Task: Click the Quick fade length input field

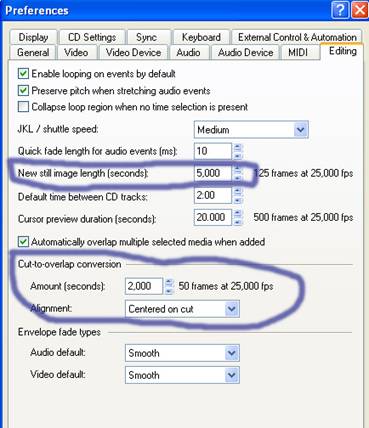Action: point(213,151)
